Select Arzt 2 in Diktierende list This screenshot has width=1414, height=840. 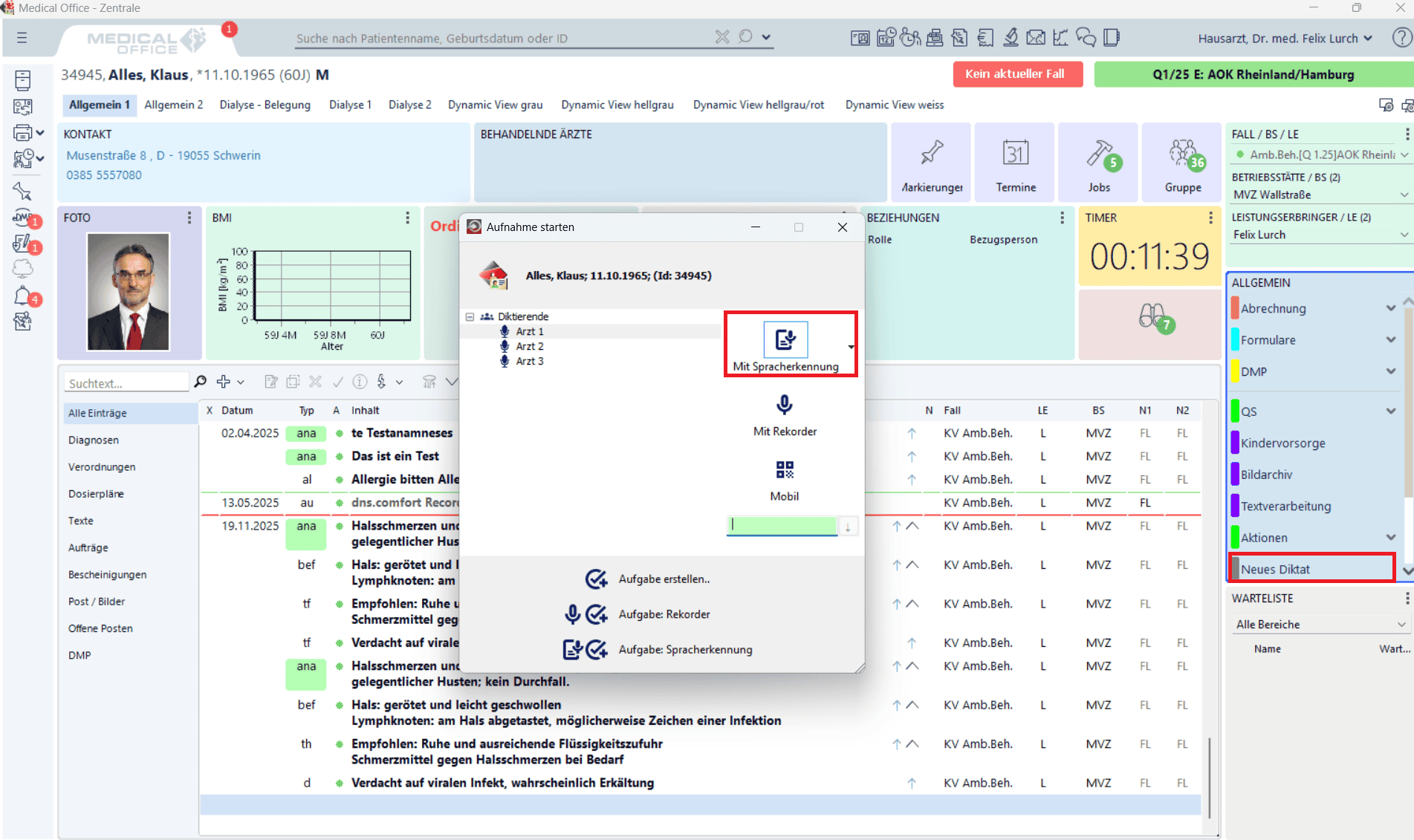529,346
